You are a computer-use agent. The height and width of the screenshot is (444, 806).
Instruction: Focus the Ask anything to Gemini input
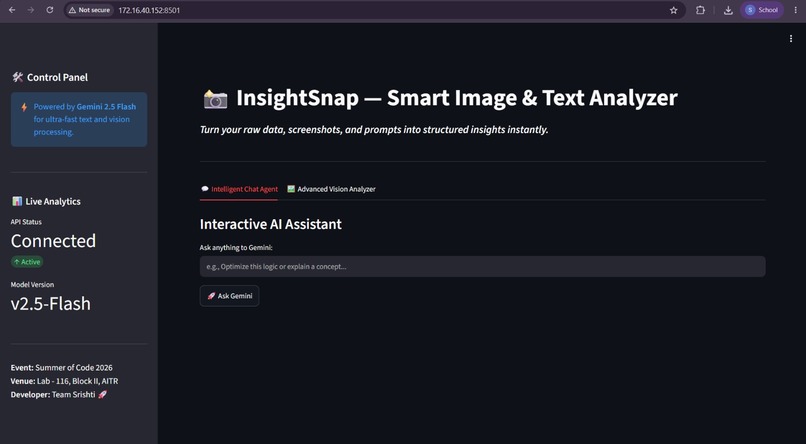pyautogui.click(x=482, y=267)
